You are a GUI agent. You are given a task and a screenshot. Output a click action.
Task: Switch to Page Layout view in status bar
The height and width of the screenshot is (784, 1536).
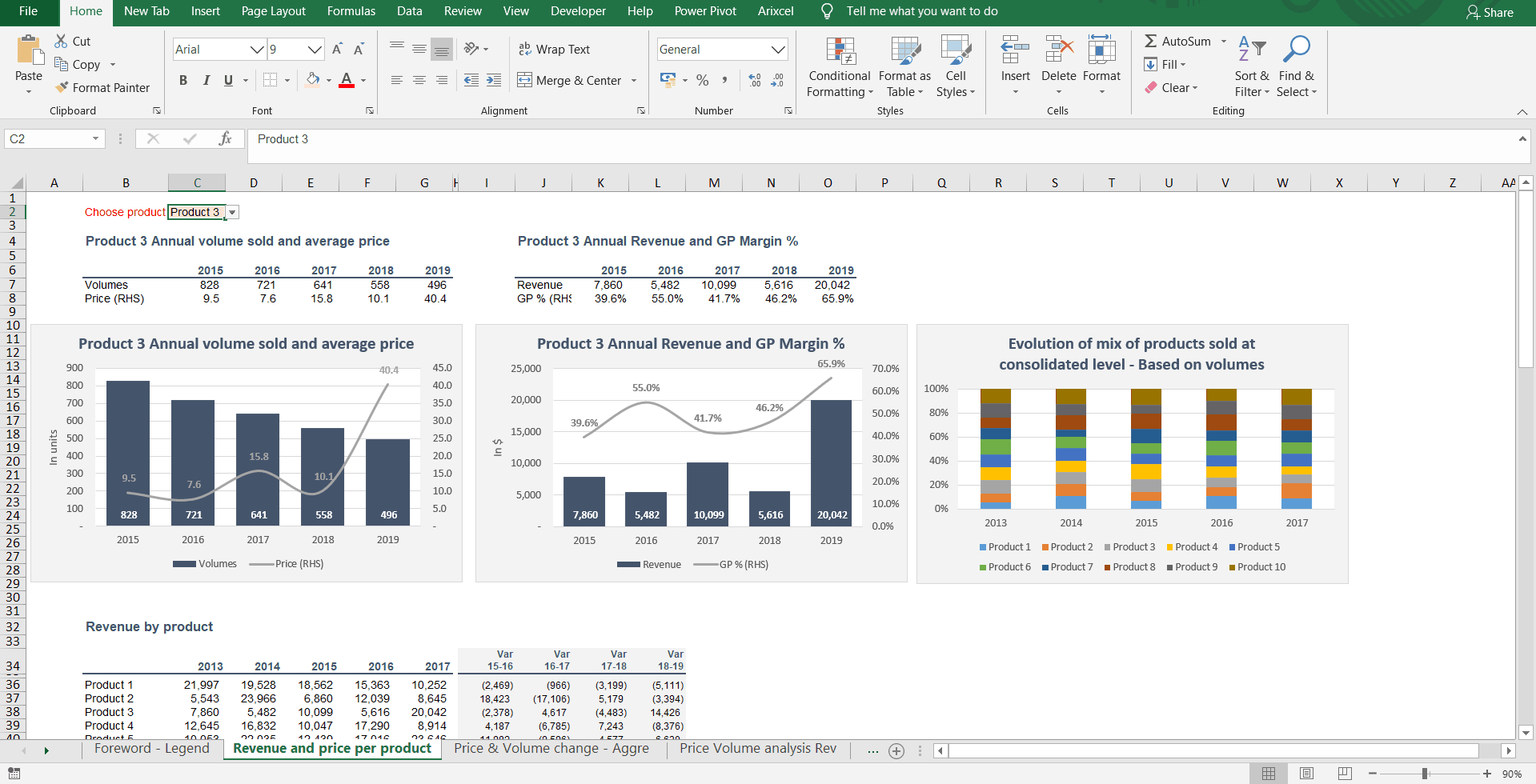point(1306,774)
